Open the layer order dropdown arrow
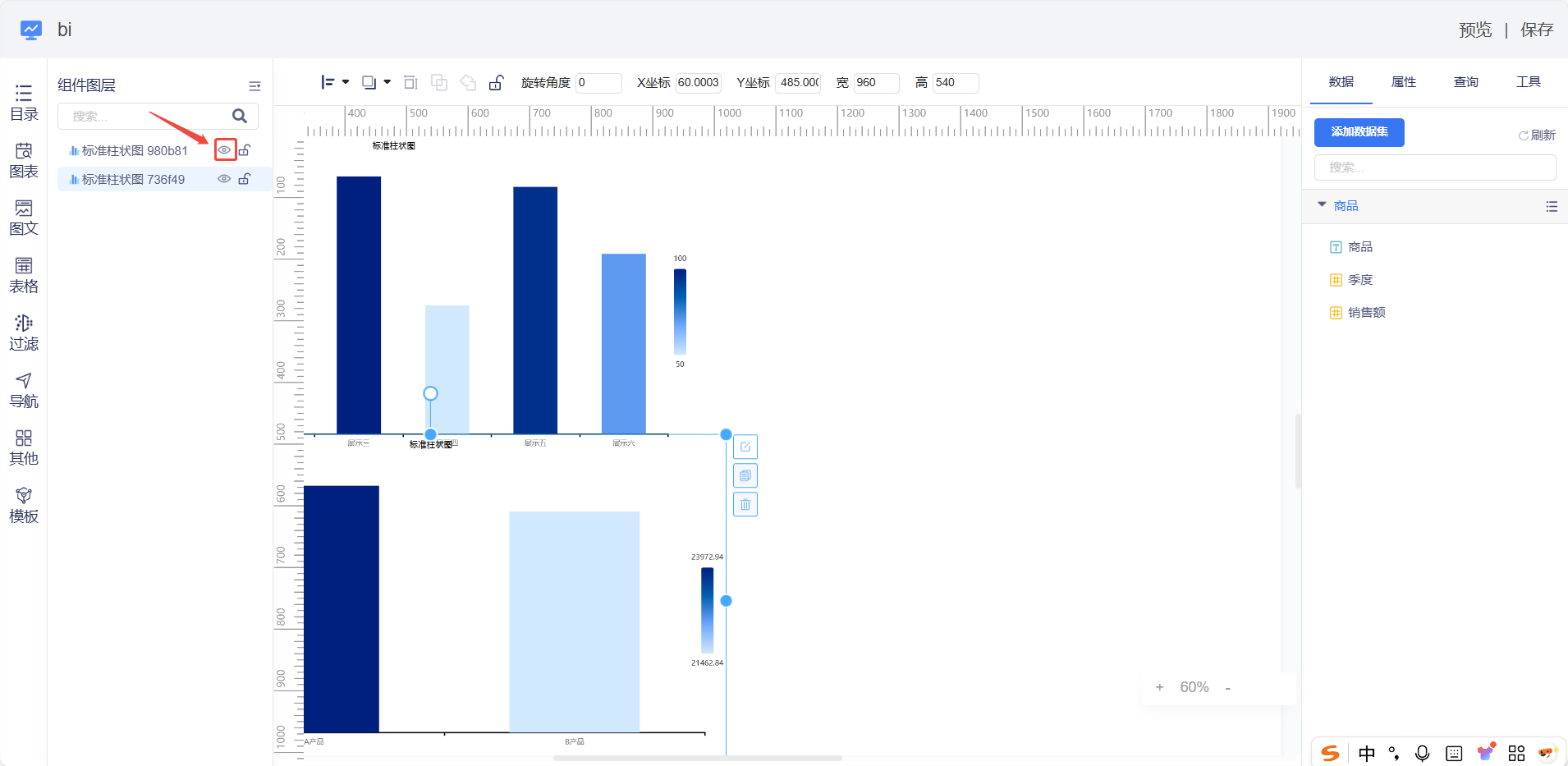Image resolution: width=1568 pixels, height=766 pixels. [x=387, y=82]
